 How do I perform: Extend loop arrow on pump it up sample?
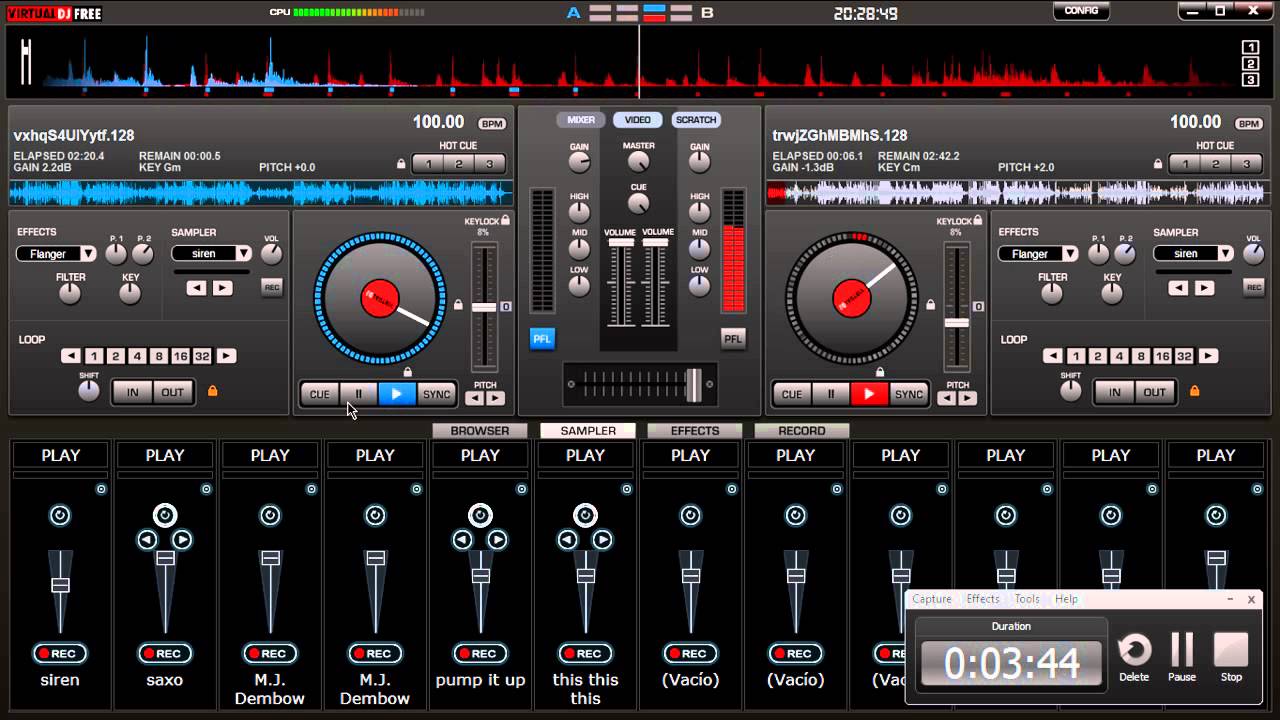click(497, 540)
